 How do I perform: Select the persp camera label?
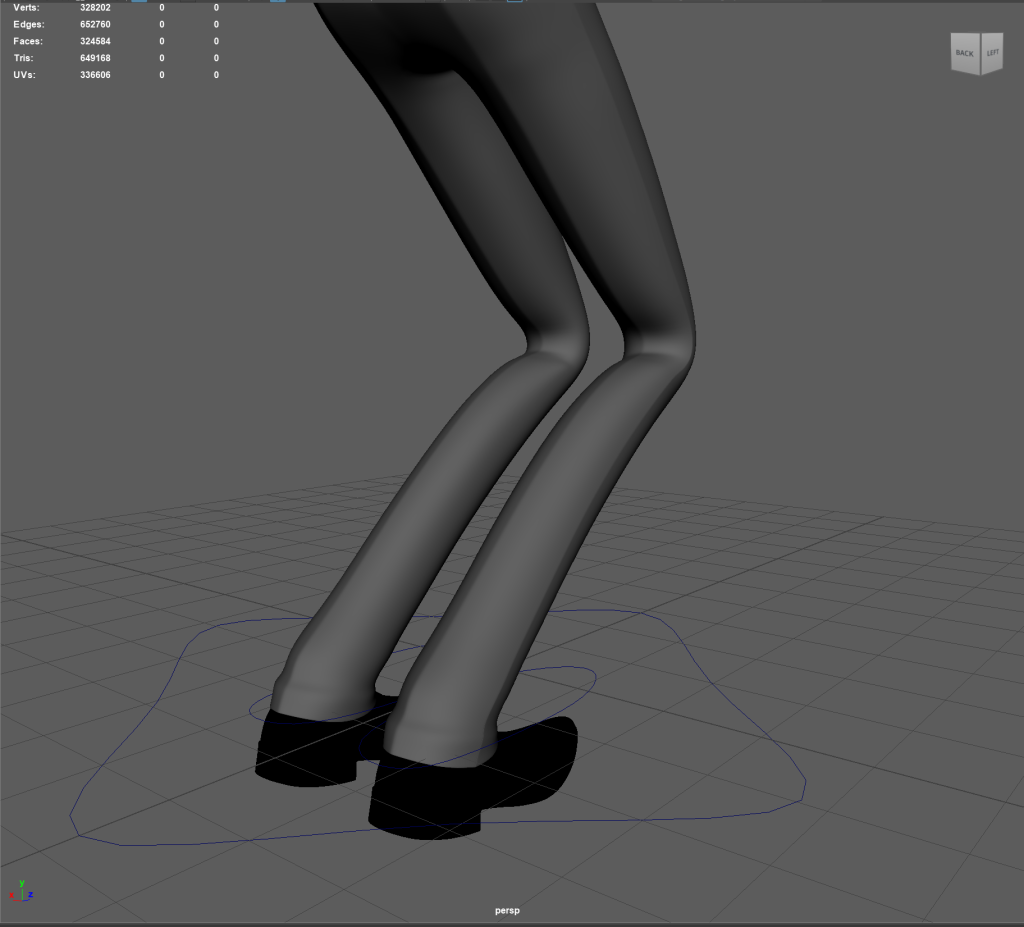[x=508, y=911]
